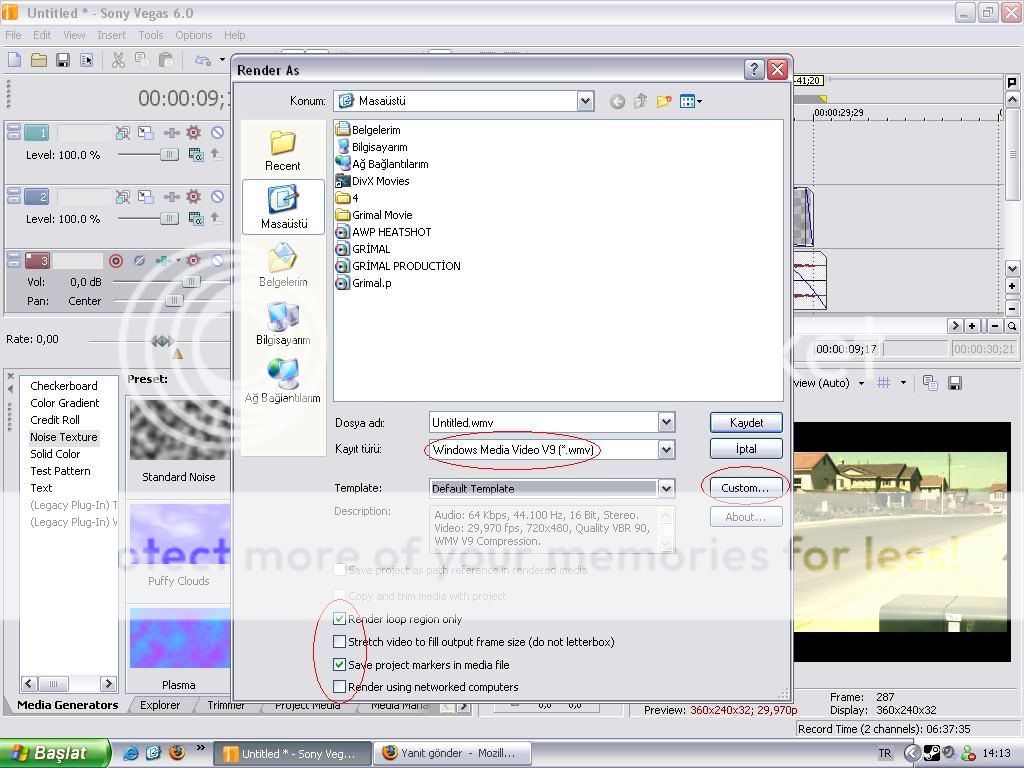The width and height of the screenshot is (1024, 768).
Task: Expand the taskbar quick launch chevron
Action: (x=200, y=748)
